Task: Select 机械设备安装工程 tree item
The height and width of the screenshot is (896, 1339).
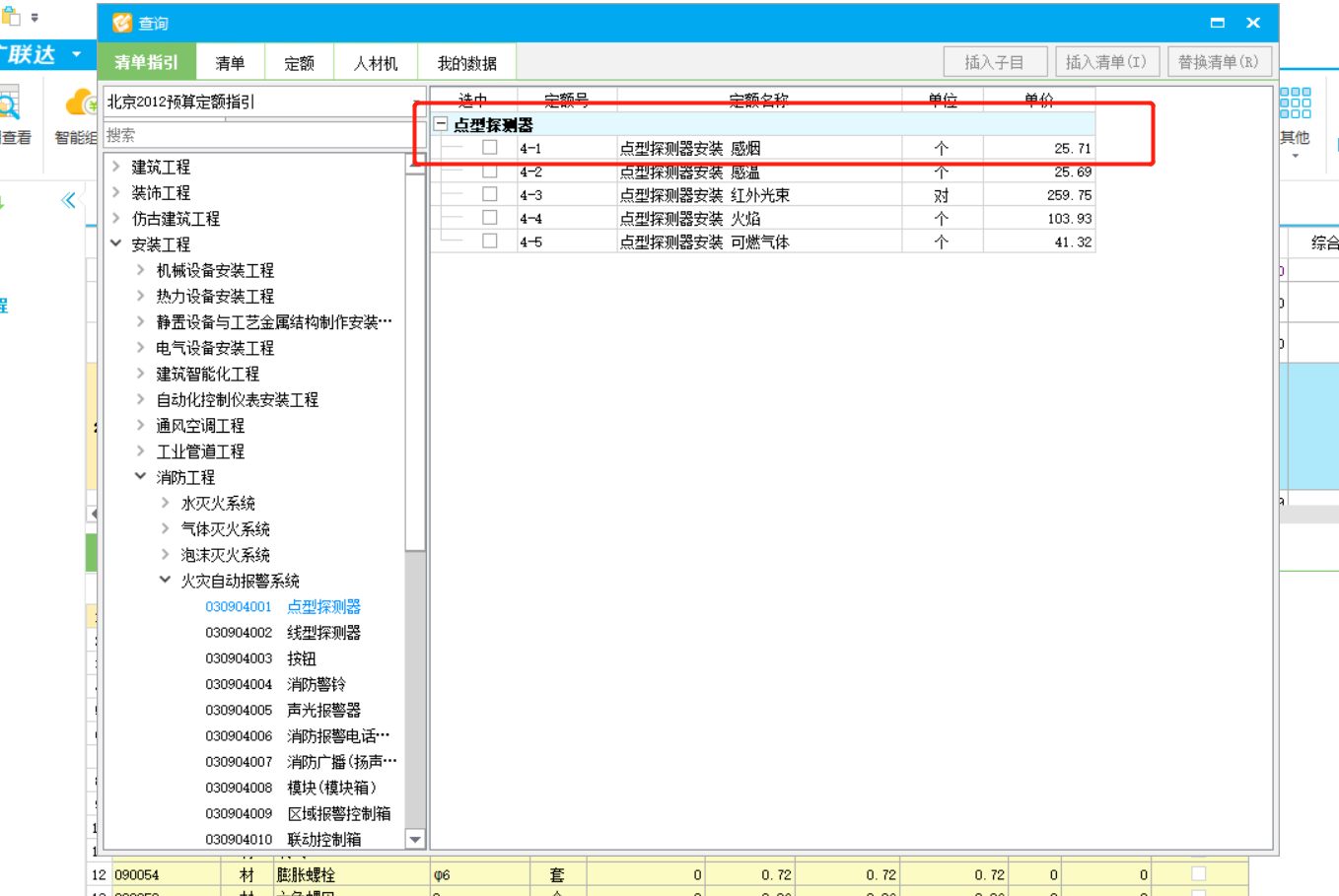Action: 215,270
